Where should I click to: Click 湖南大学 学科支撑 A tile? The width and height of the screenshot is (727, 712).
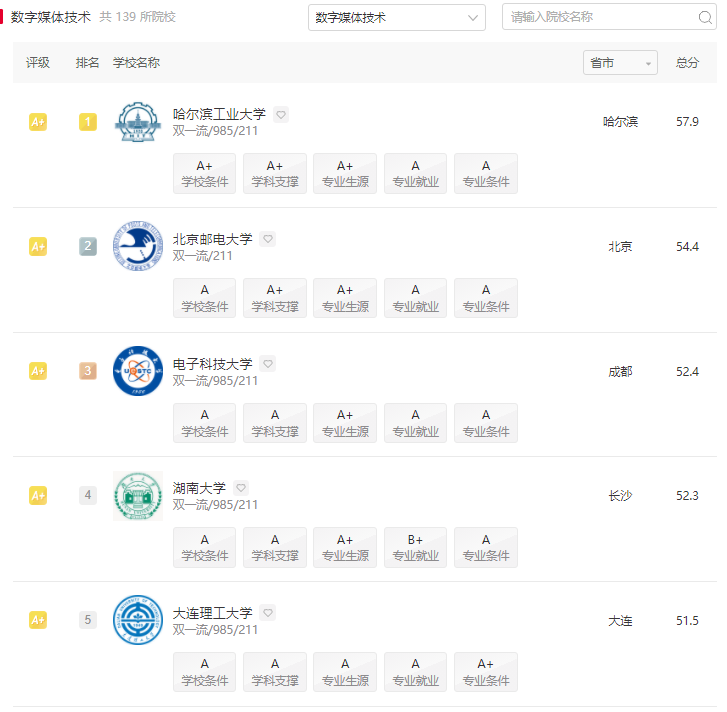(x=275, y=547)
